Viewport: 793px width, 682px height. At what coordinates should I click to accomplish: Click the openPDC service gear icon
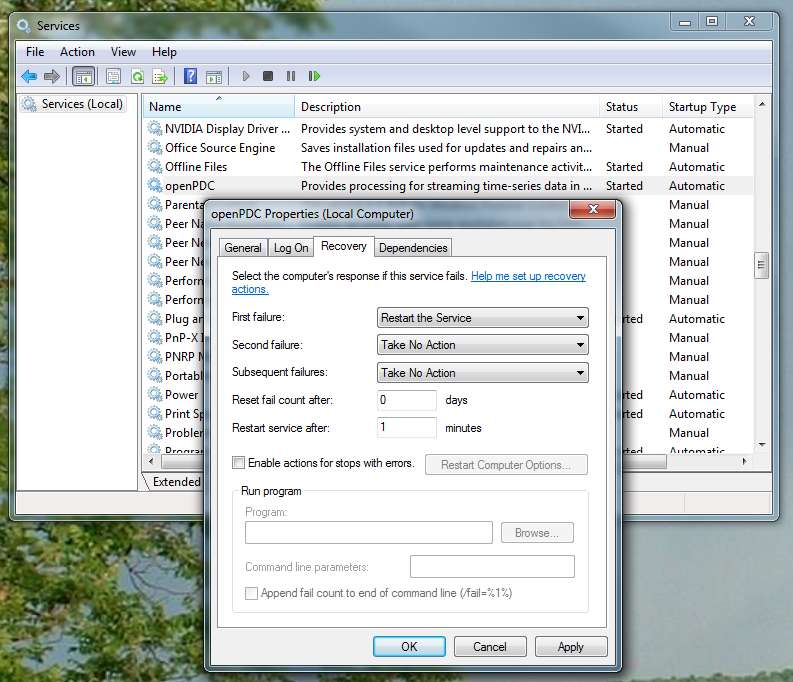point(155,185)
